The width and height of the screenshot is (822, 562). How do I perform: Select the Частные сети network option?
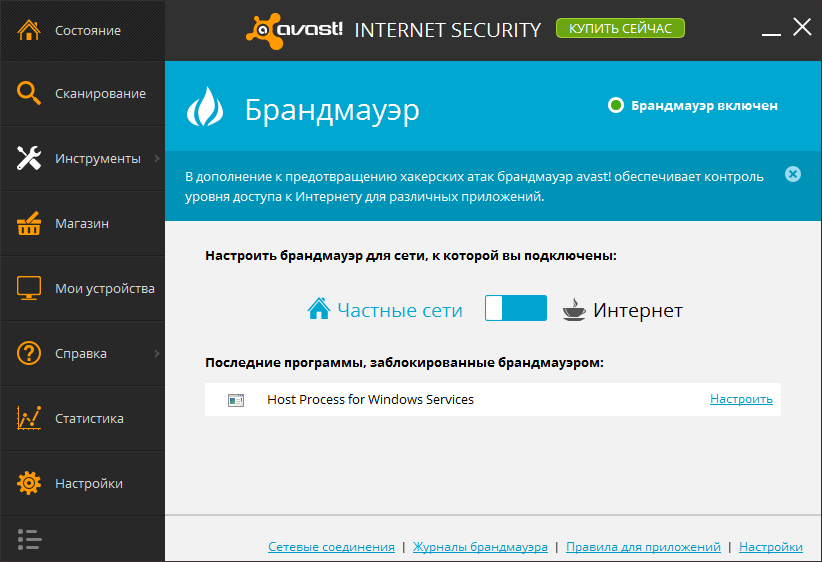point(385,310)
